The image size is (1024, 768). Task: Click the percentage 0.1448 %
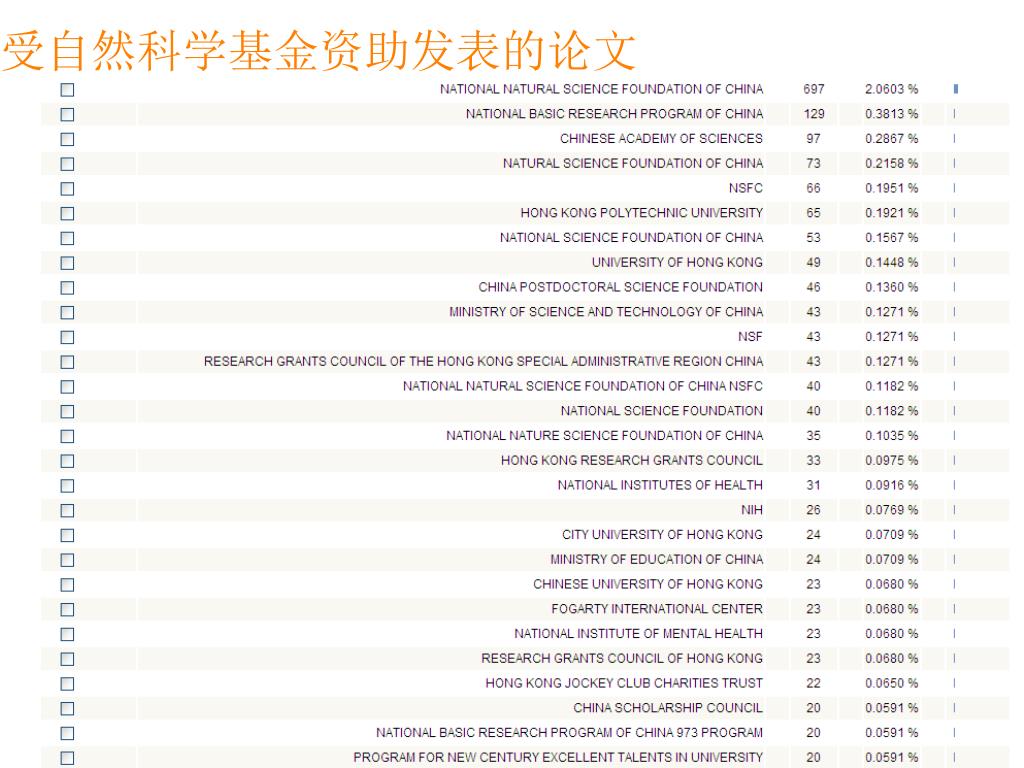(891, 263)
